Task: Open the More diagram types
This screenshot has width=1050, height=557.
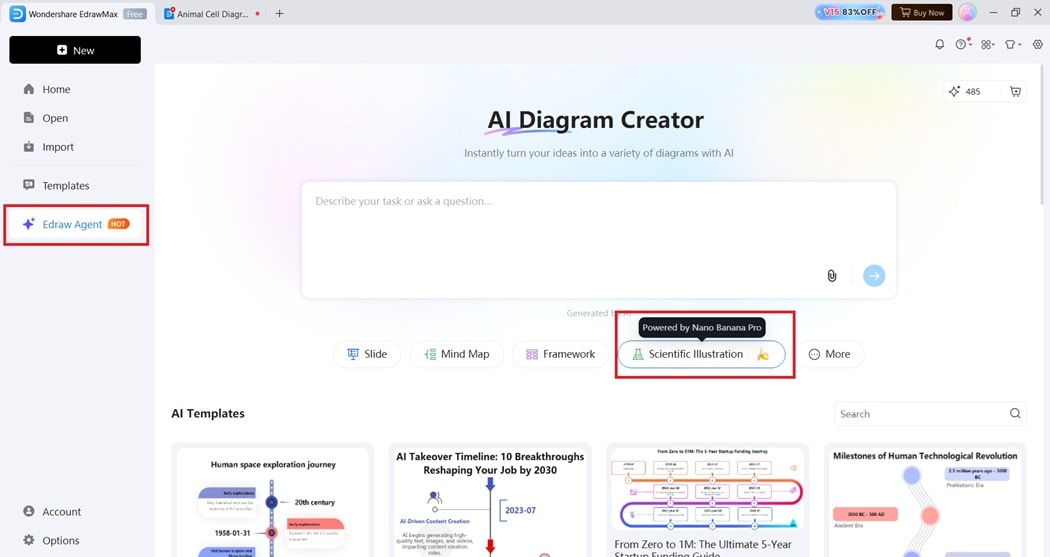Action: 830,354
